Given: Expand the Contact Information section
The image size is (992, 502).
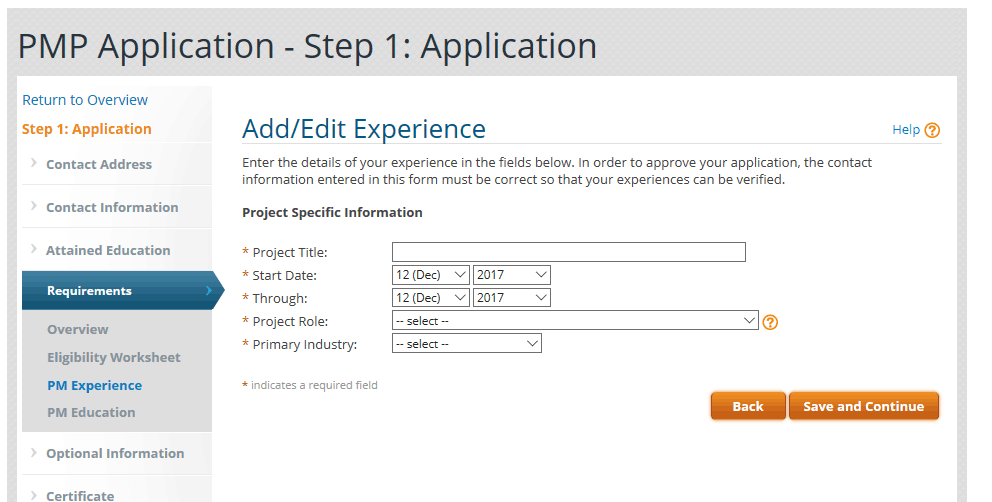Looking at the screenshot, I should (x=112, y=207).
